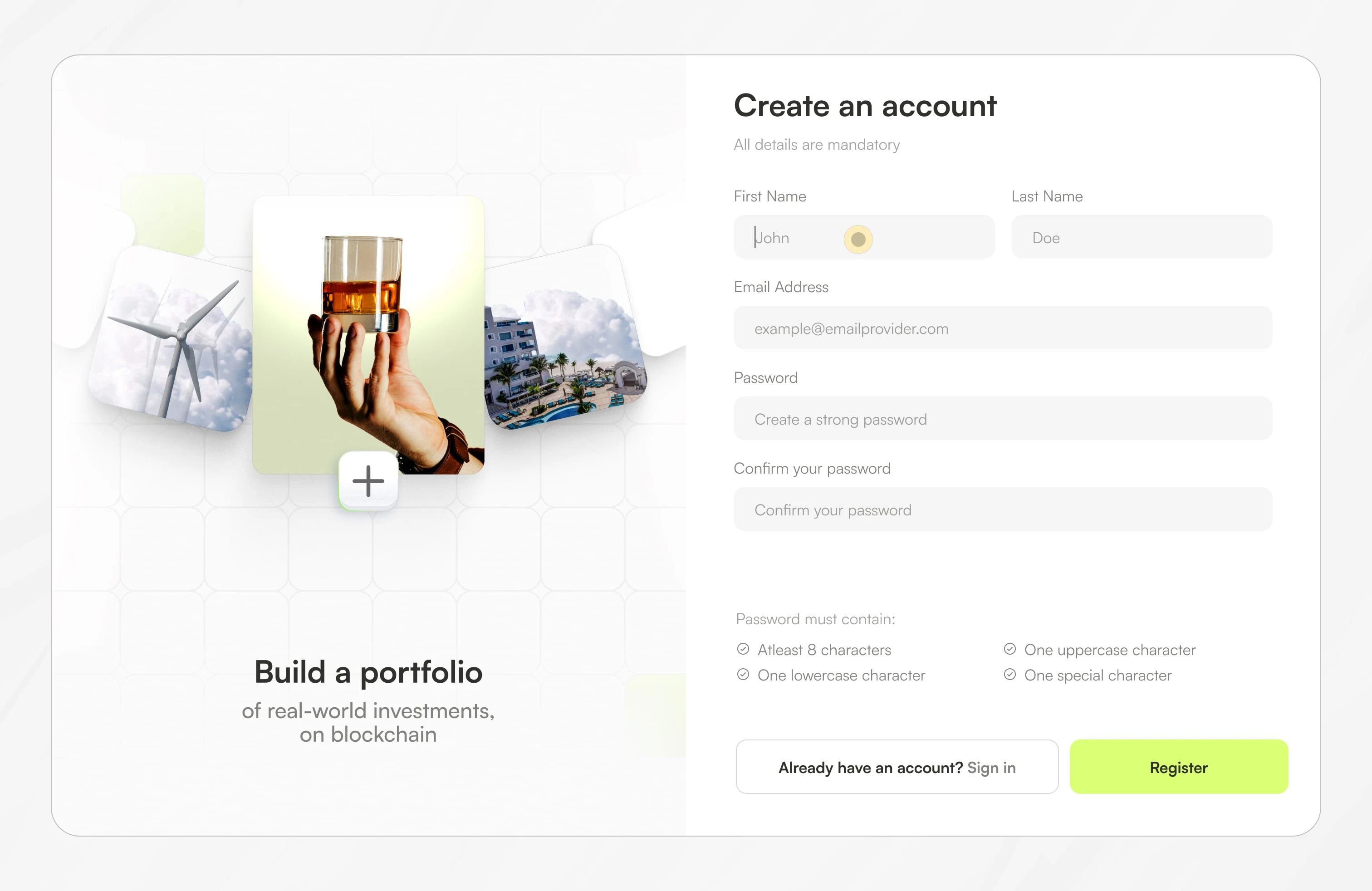Follow the "Sign in" link
The image size is (1372, 891).
point(991,768)
